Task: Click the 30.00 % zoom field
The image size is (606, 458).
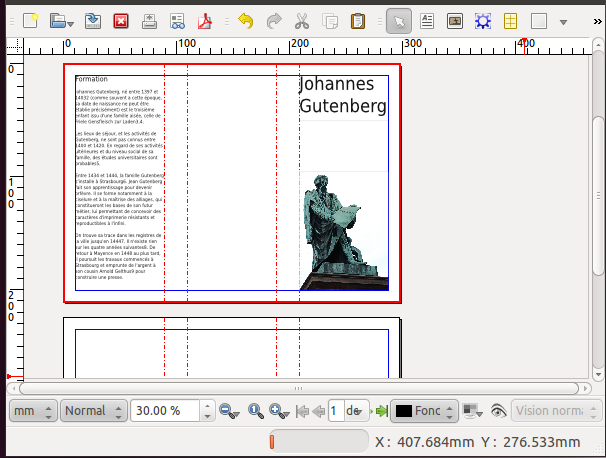Action: (x=165, y=410)
